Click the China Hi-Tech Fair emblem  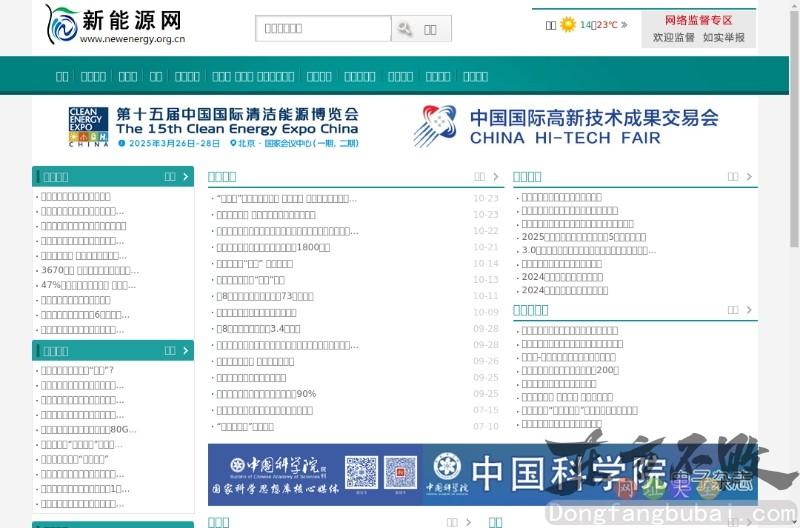(x=435, y=125)
